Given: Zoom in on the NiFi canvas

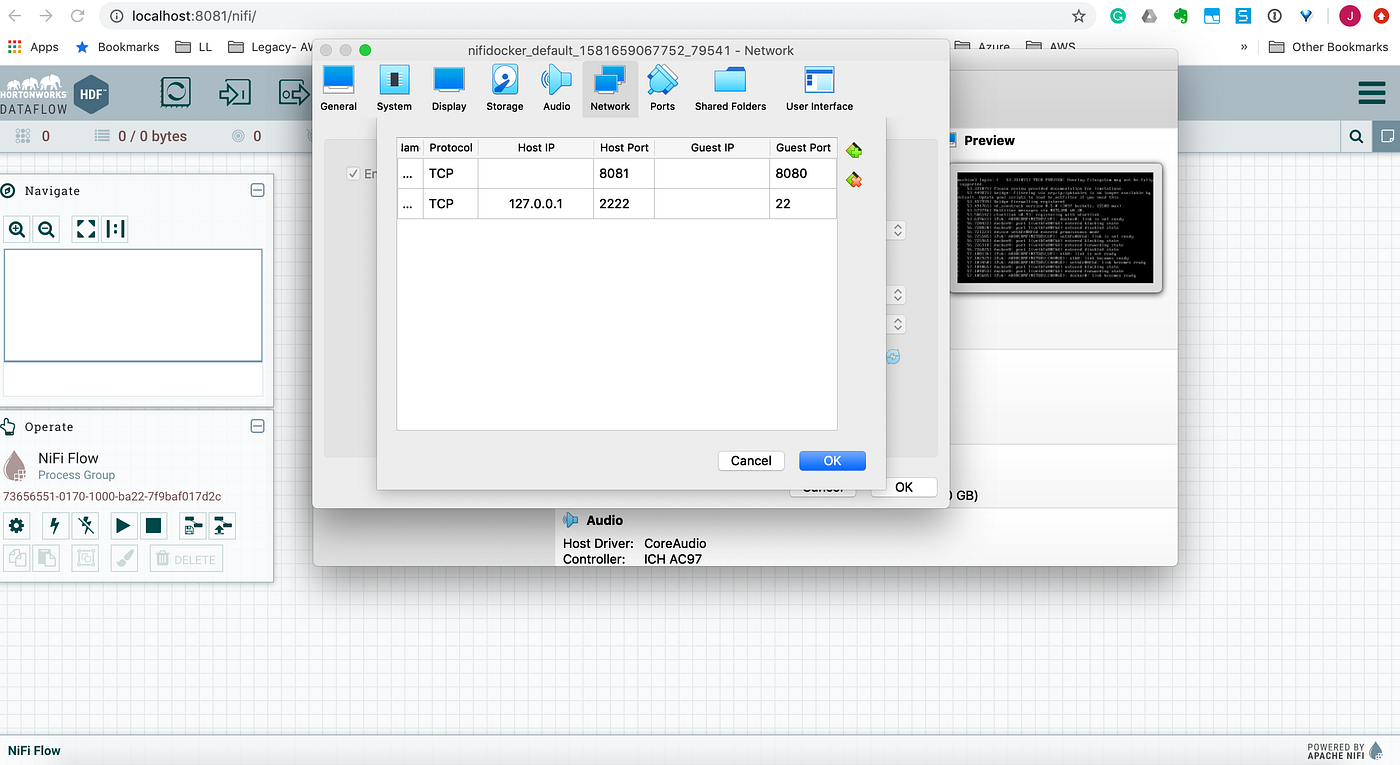Looking at the screenshot, I should (17, 229).
